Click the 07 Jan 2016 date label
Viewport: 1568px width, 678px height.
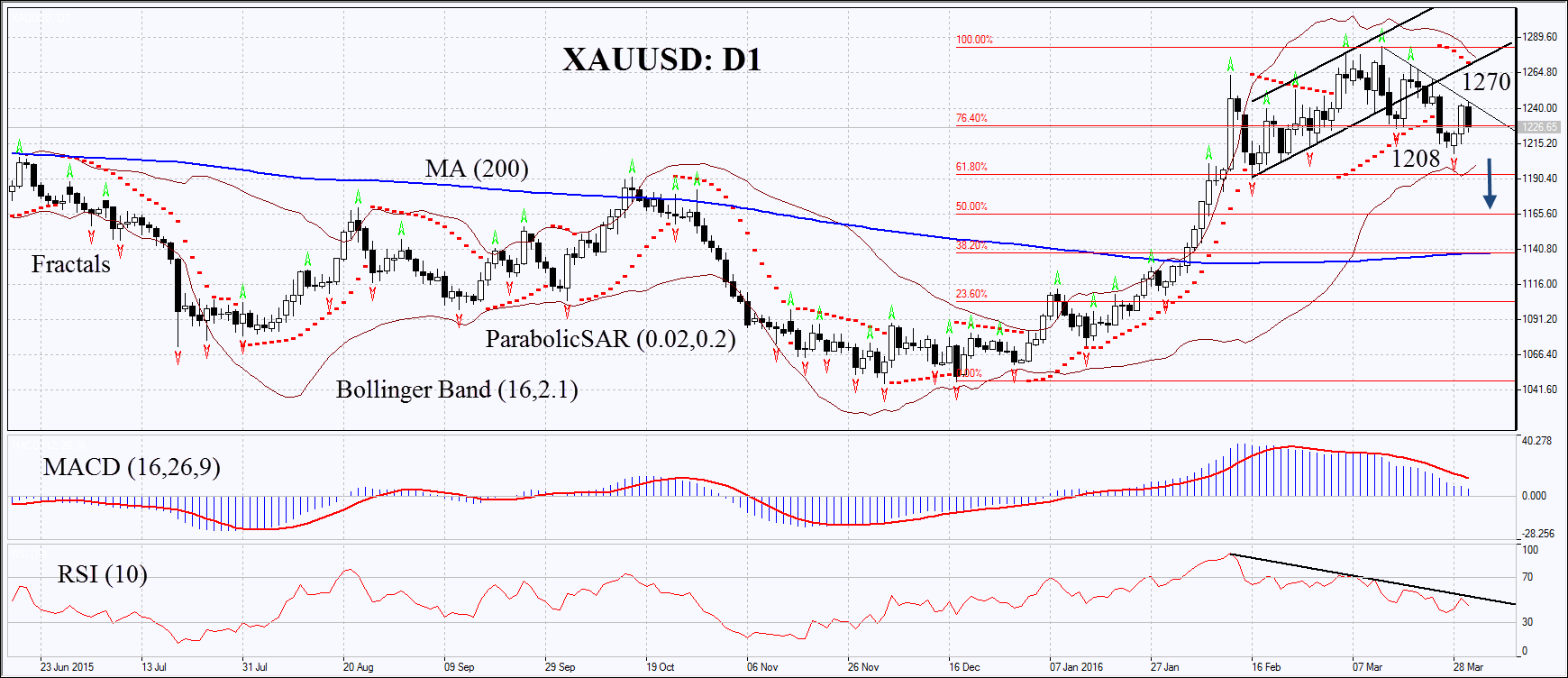click(1076, 667)
